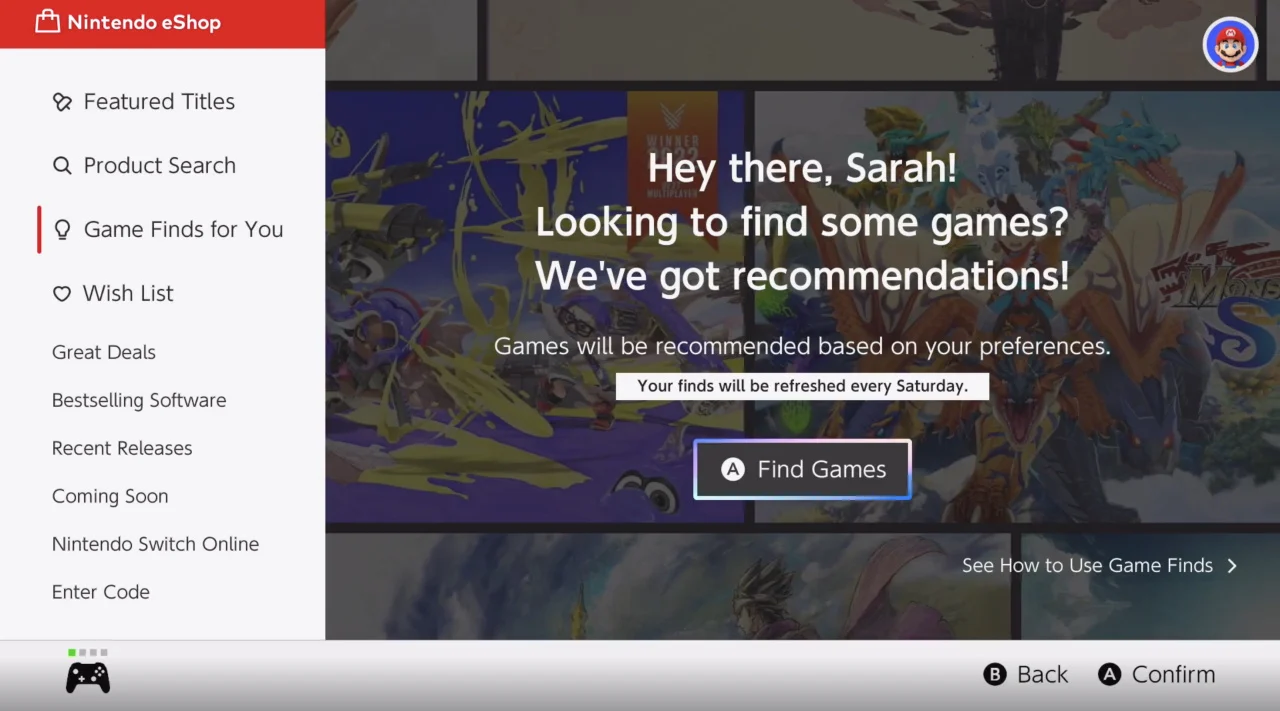Select the Game Finds lightbulb icon
The image size is (1280, 711).
point(62,229)
